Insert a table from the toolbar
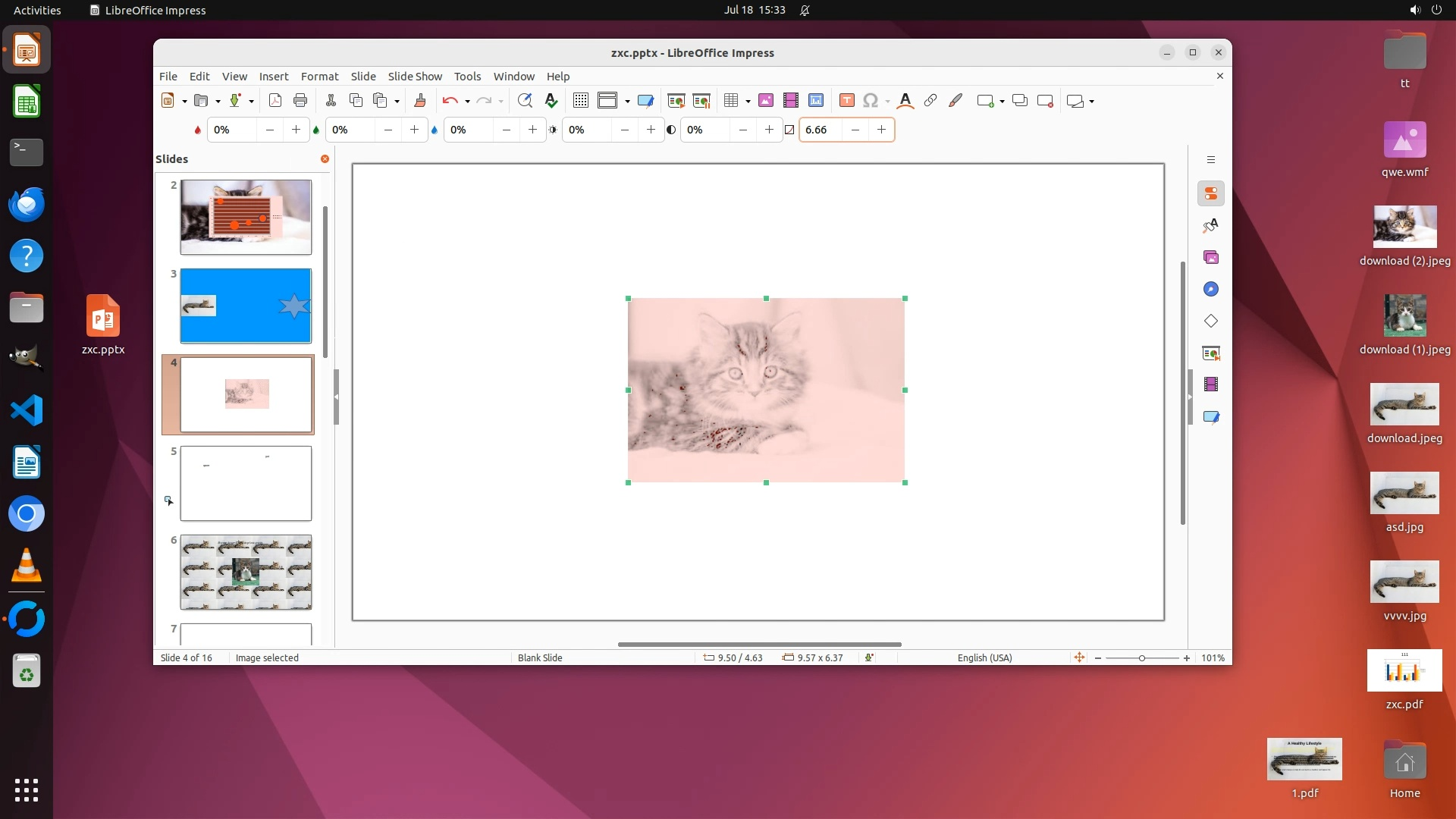This screenshot has height=819, width=1456. (x=731, y=101)
